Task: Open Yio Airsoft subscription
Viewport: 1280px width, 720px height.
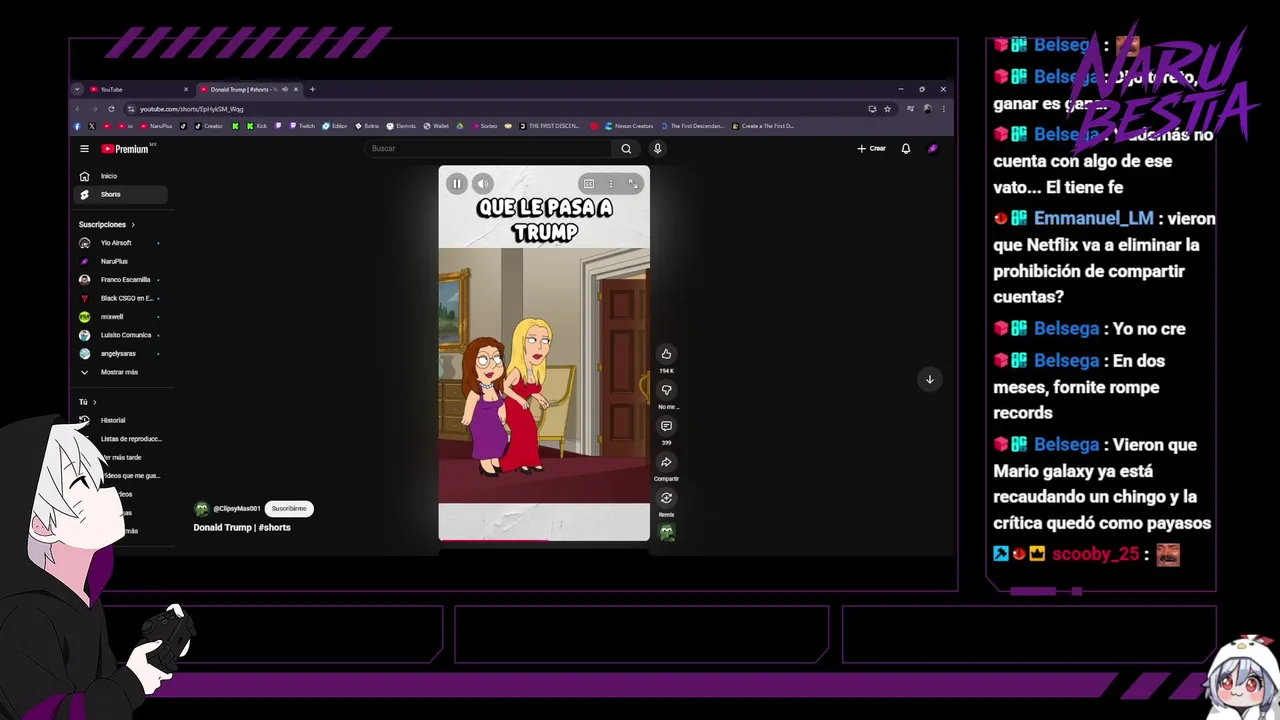Action: pyautogui.click(x=121, y=243)
